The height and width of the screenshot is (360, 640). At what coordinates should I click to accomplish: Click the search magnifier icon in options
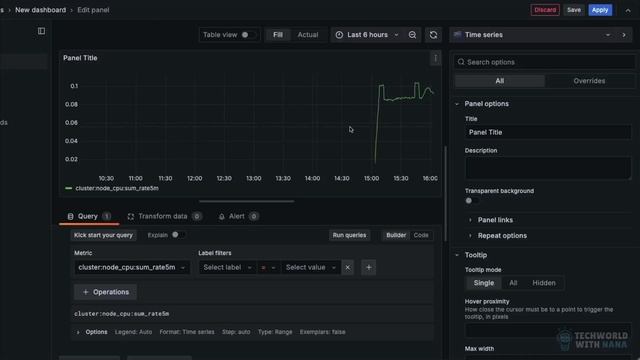(x=461, y=62)
